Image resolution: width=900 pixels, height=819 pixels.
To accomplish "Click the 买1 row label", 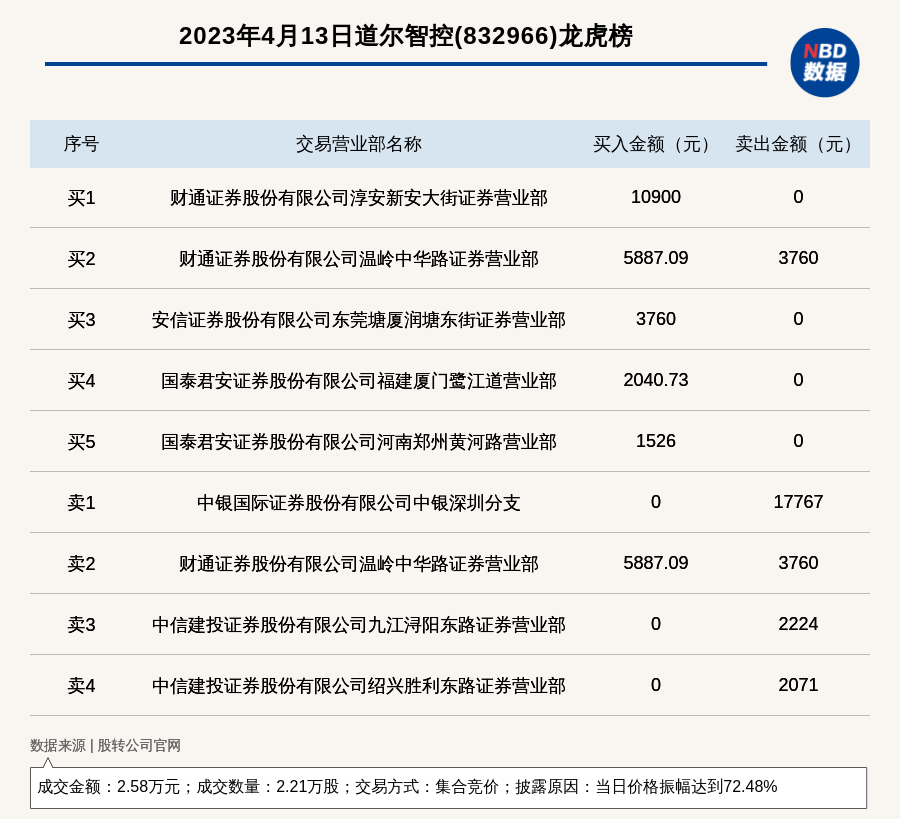I will 81,198.
